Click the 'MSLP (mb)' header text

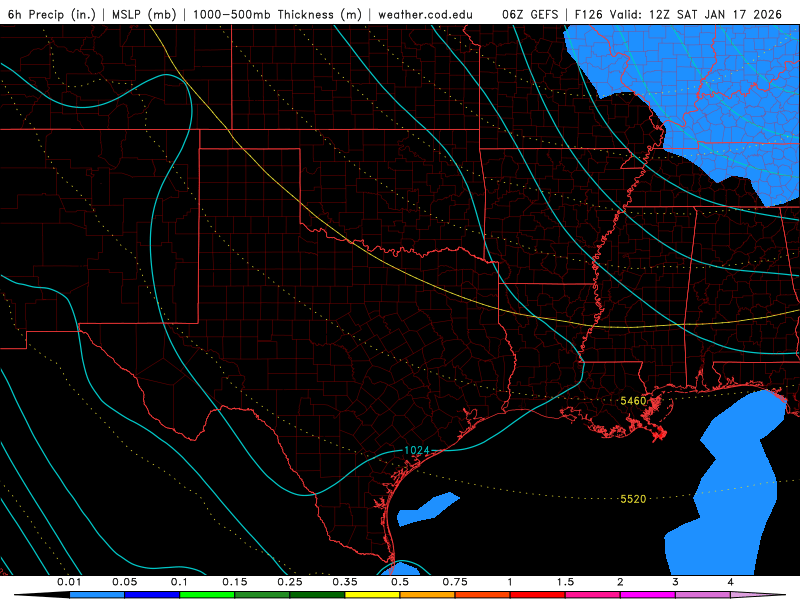144,14
